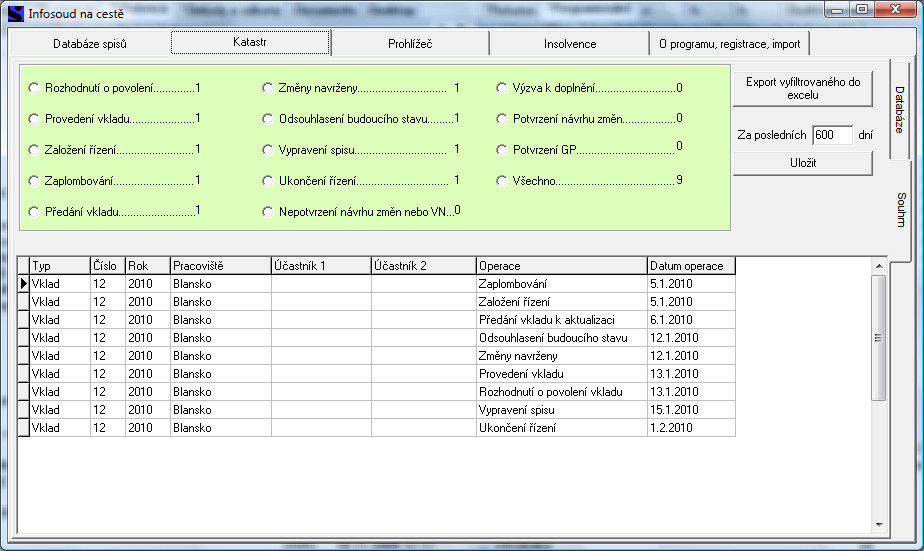Screen dimensions: 924x551
Task: Select the vertical Souhrn side tab
Action: [900, 210]
